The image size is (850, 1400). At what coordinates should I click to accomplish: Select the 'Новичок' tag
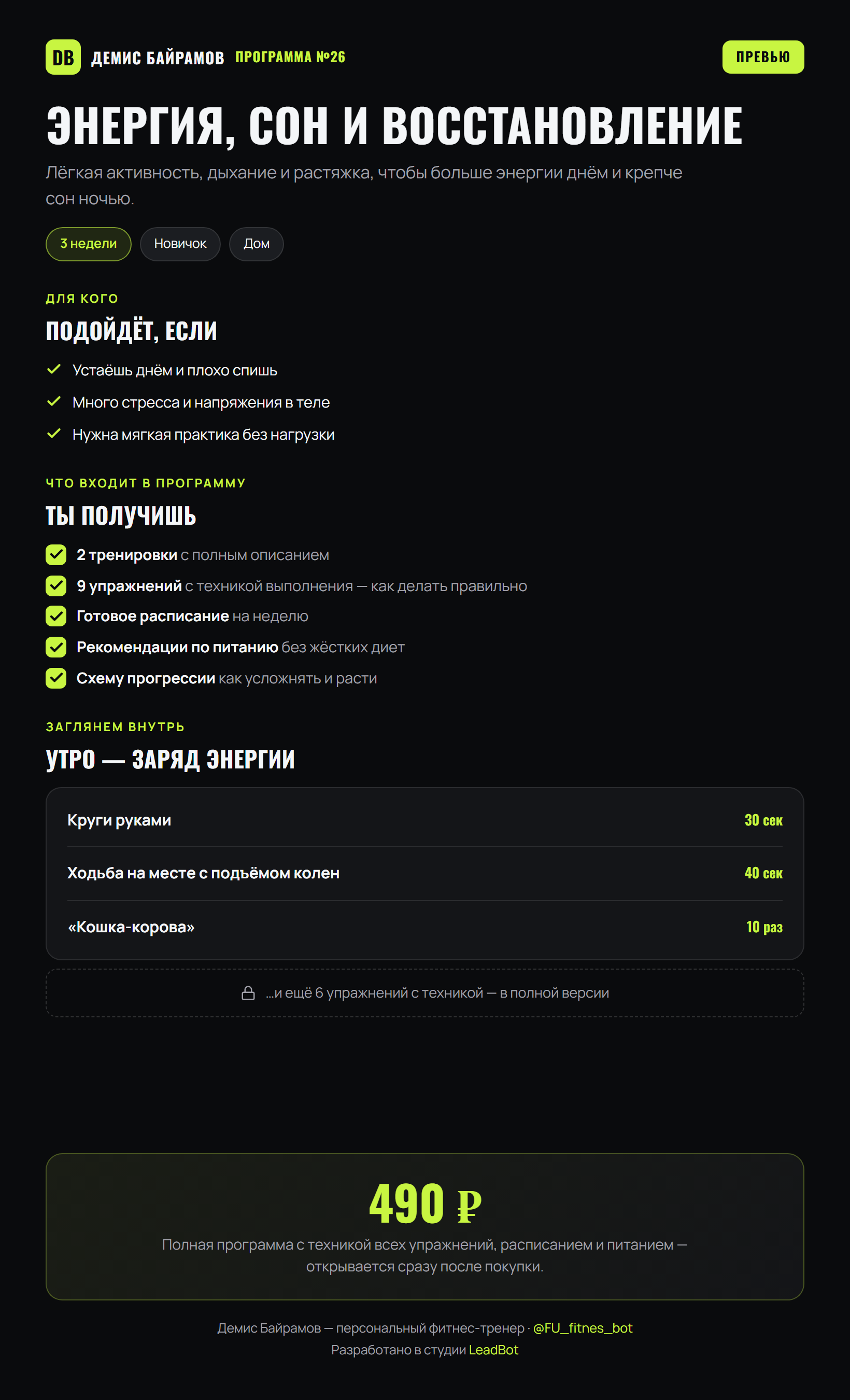(180, 244)
